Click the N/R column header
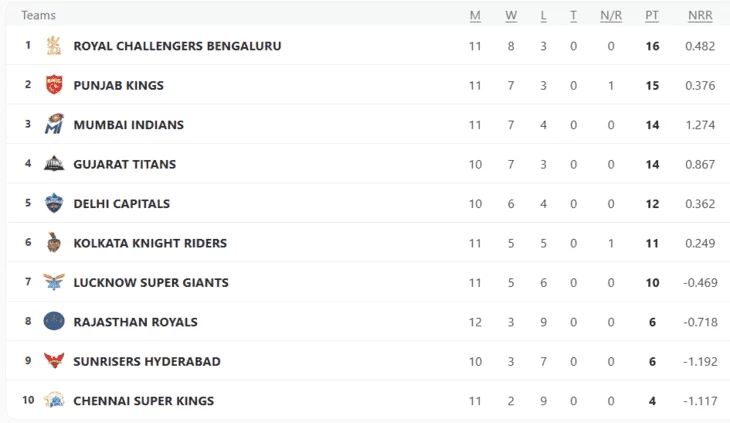This screenshot has width=730, height=423. coord(611,15)
